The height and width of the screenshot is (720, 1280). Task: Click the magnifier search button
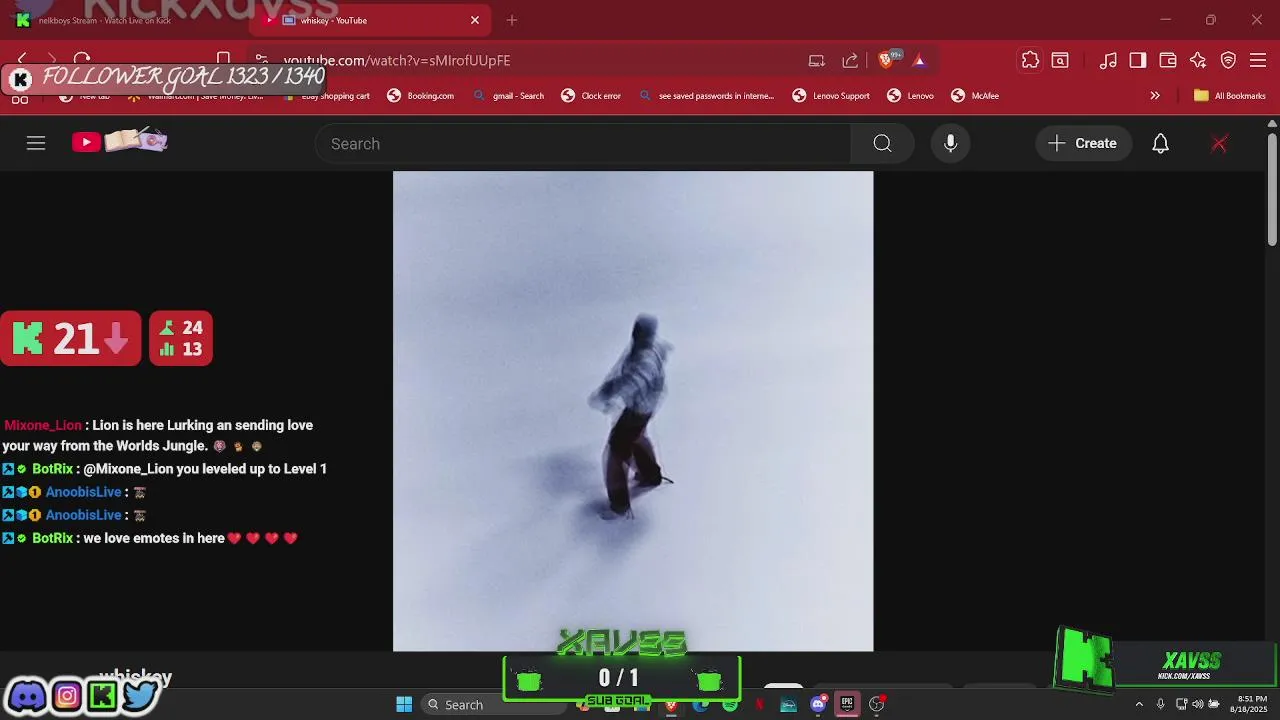pos(882,143)
